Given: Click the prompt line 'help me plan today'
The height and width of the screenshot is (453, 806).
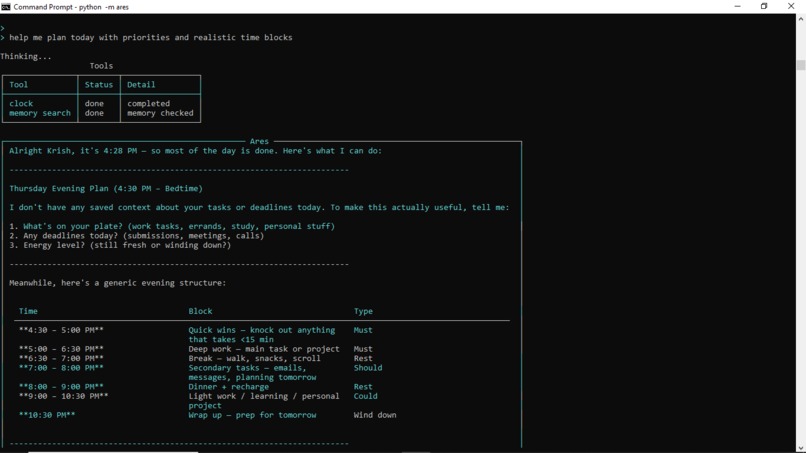Looking at the screenshot, I should click(151, 38).
